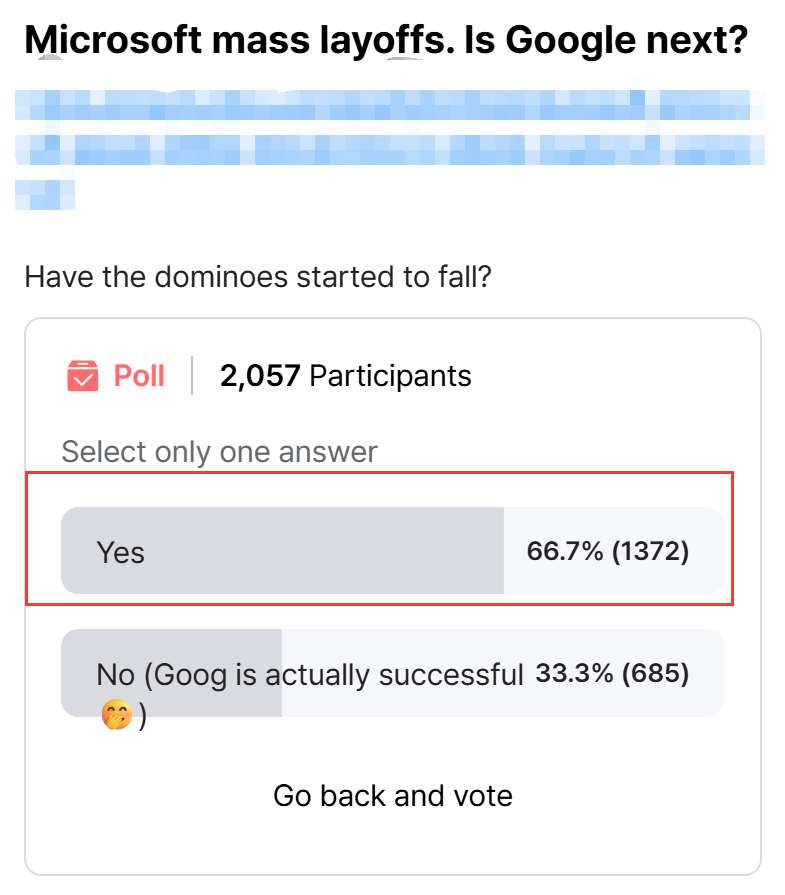This screenshot has width=785, height=895.
Task: Click the red Poll ballot box icon
Action: pos(83,376)
